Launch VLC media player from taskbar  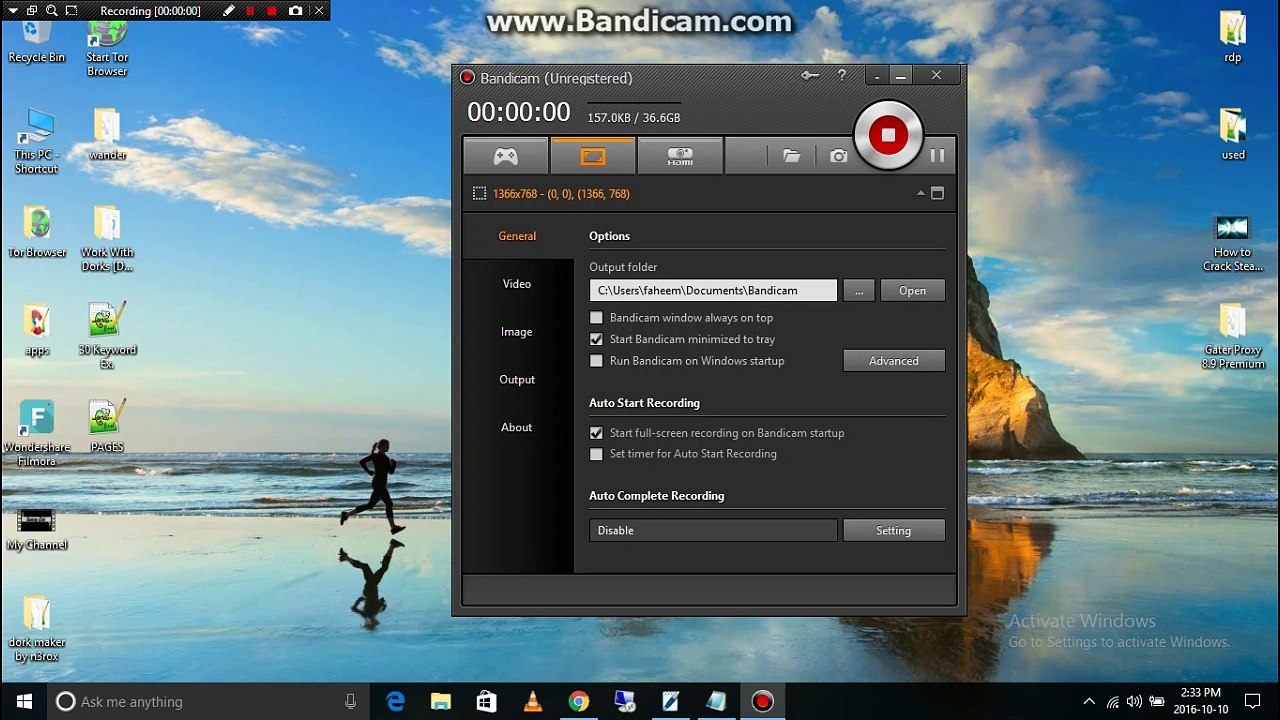(x=533, y=701)
